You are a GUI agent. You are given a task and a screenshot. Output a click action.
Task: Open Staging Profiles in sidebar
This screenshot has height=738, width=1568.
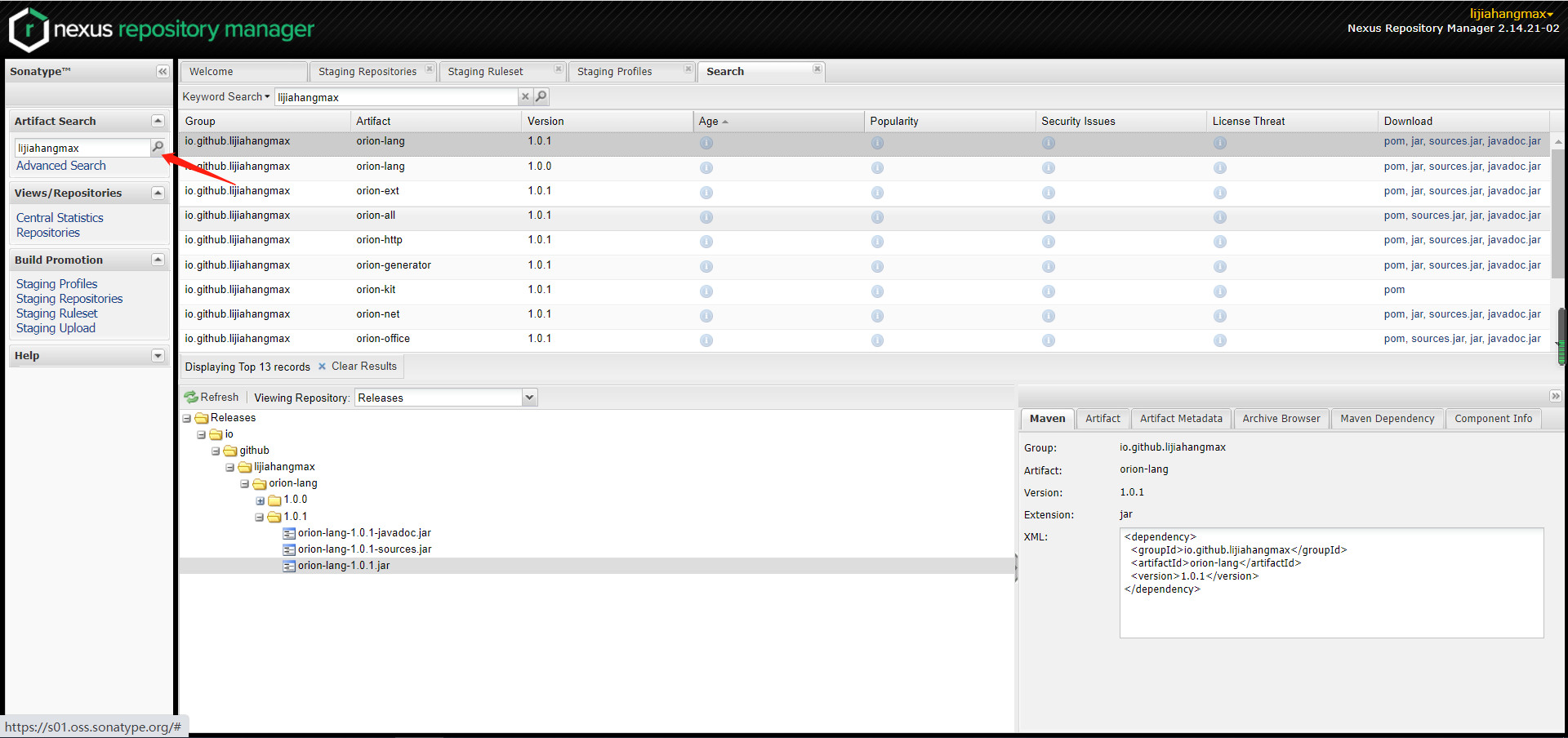click(56, 284)
